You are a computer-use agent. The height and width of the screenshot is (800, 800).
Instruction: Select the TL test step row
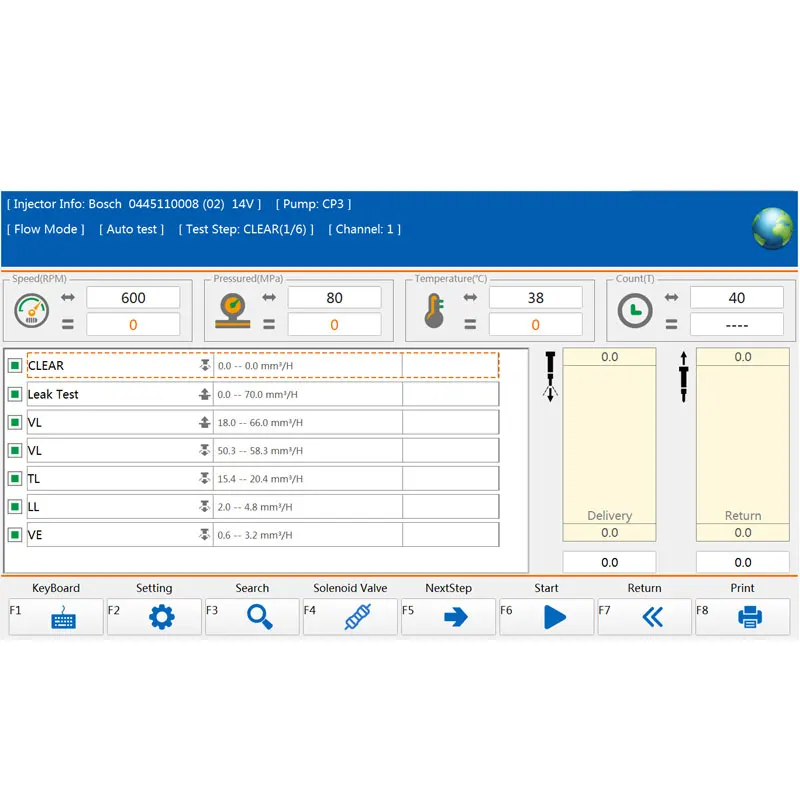coord(263,478)
